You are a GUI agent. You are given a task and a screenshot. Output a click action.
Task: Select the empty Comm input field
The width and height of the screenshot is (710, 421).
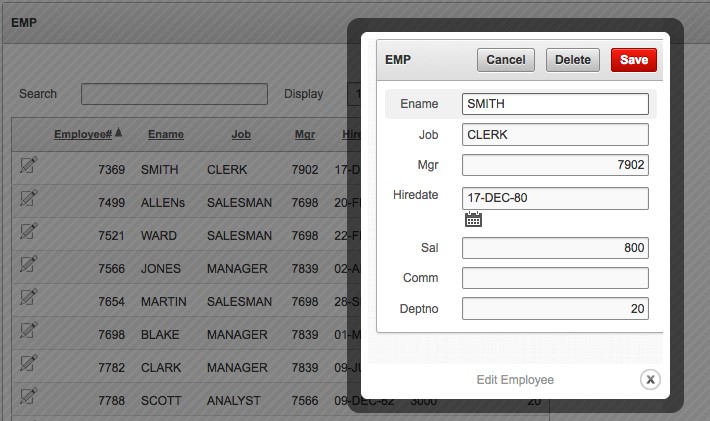click(555, 278)
